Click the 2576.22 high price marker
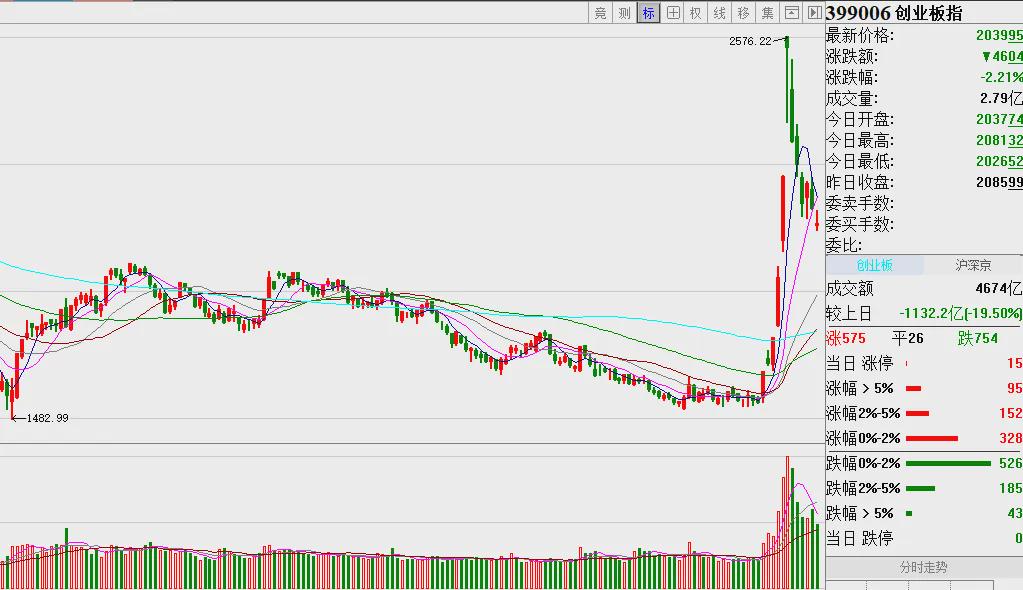This screenshot has height=590, width=1023. [x=750, y=41]
